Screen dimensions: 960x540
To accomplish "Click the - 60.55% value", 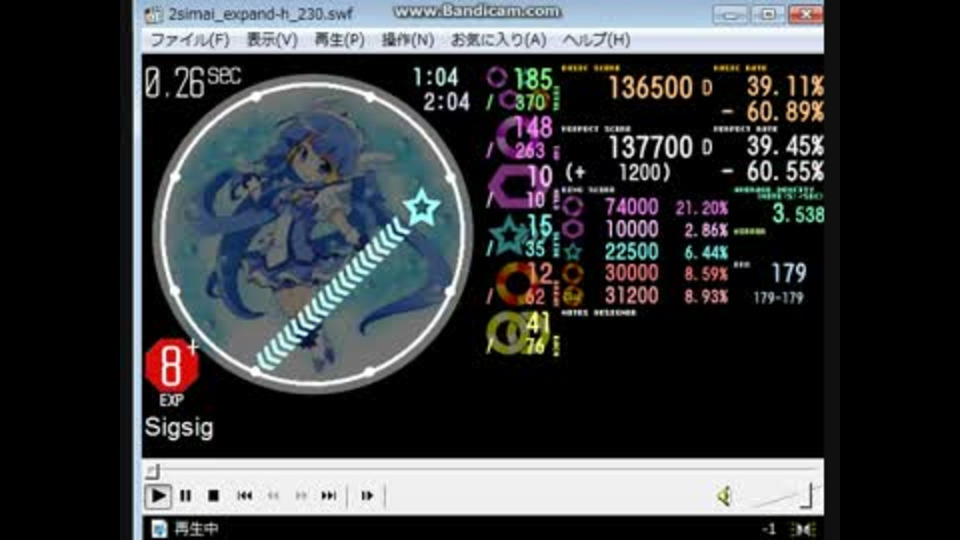I will pos(773,171).
